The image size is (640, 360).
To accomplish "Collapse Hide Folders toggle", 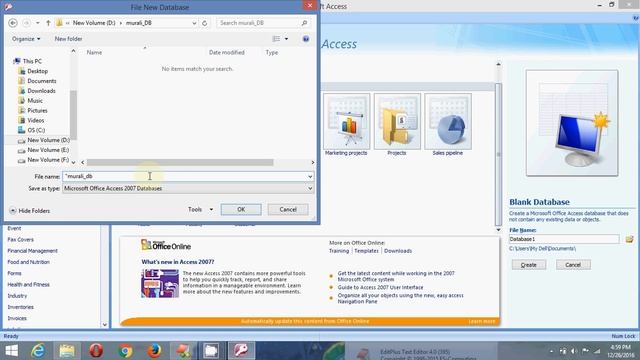I will tap(29, 211).
